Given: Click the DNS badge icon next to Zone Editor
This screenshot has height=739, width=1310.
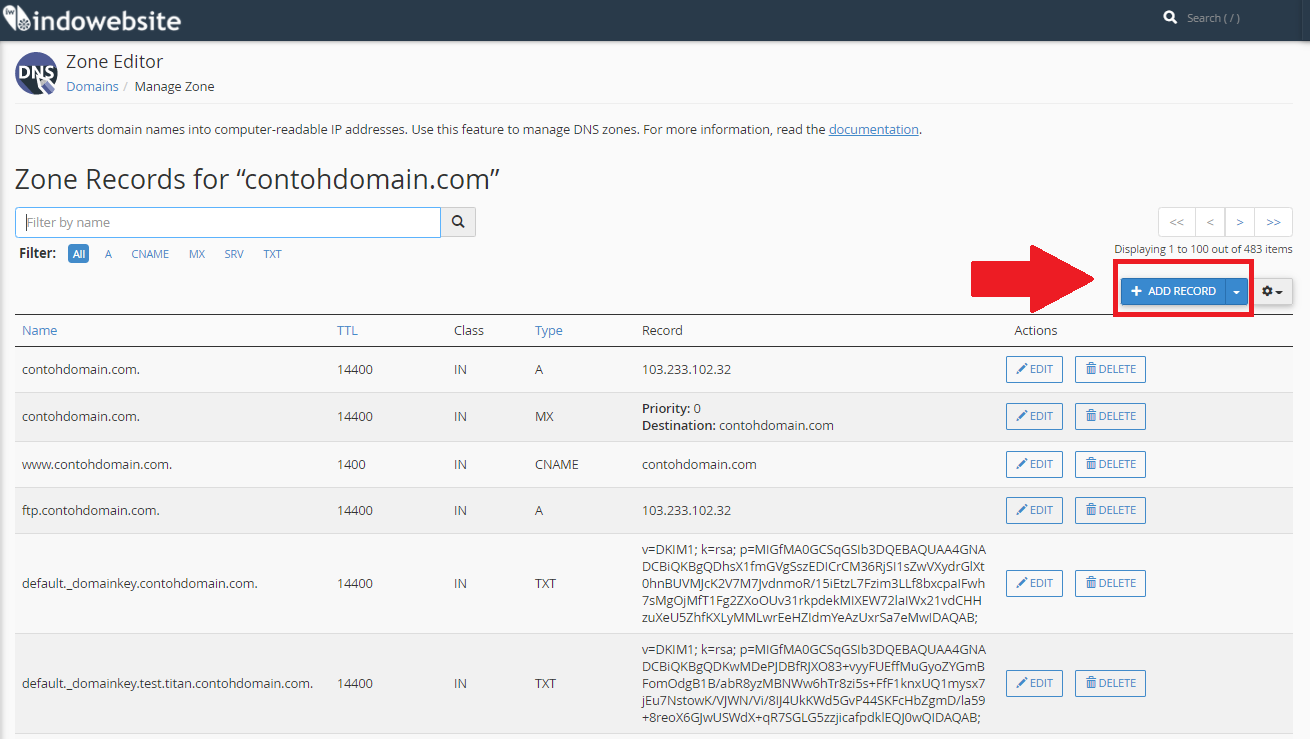Looking at the screenshot, I should coord(35,74).
